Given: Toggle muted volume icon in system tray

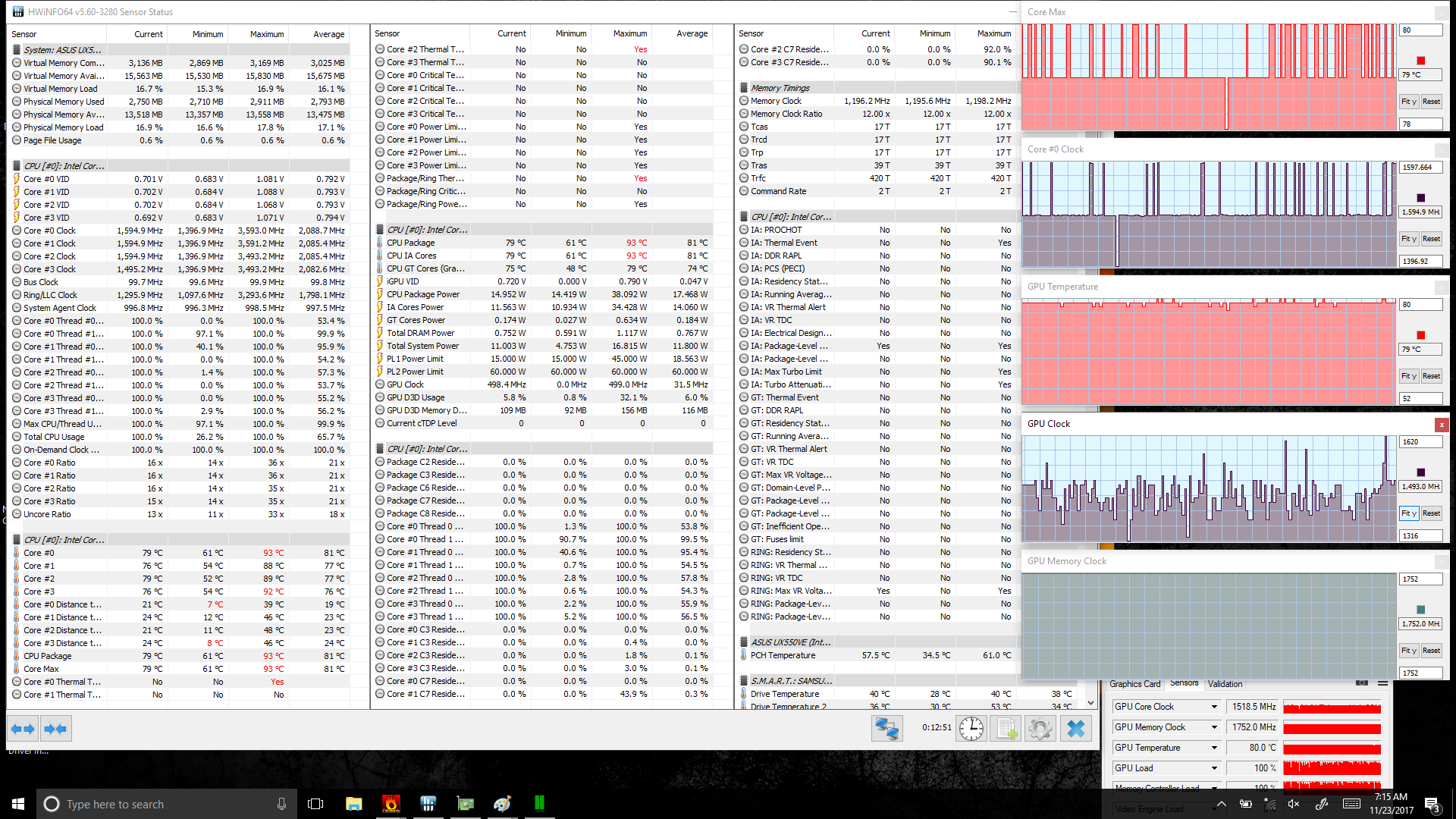Looking at the screenshot, I should pos(1294,804).
